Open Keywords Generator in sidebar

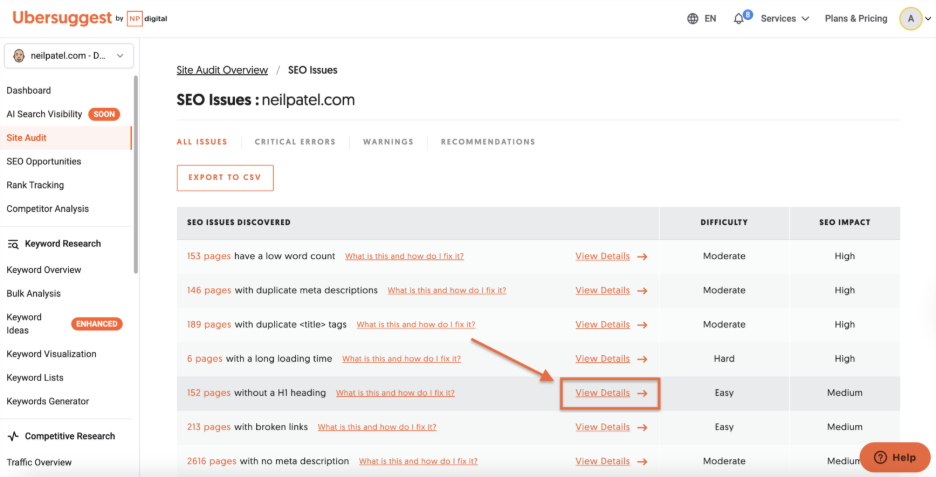pyautogui.click(x=48, y=401)
